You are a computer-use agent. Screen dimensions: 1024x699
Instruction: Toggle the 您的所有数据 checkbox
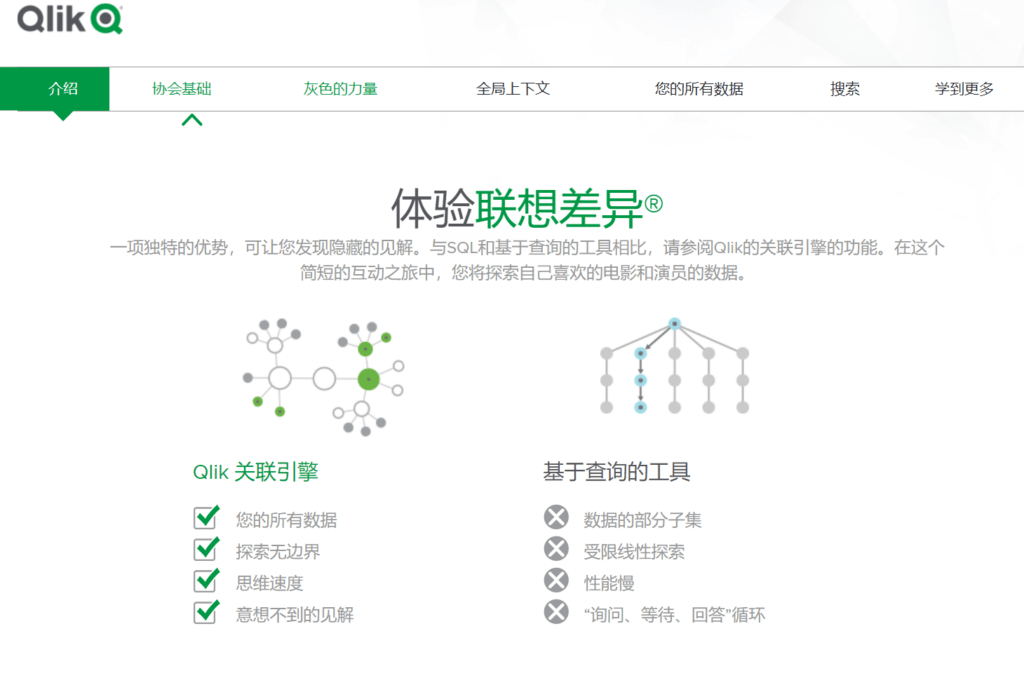click(206, 517)
